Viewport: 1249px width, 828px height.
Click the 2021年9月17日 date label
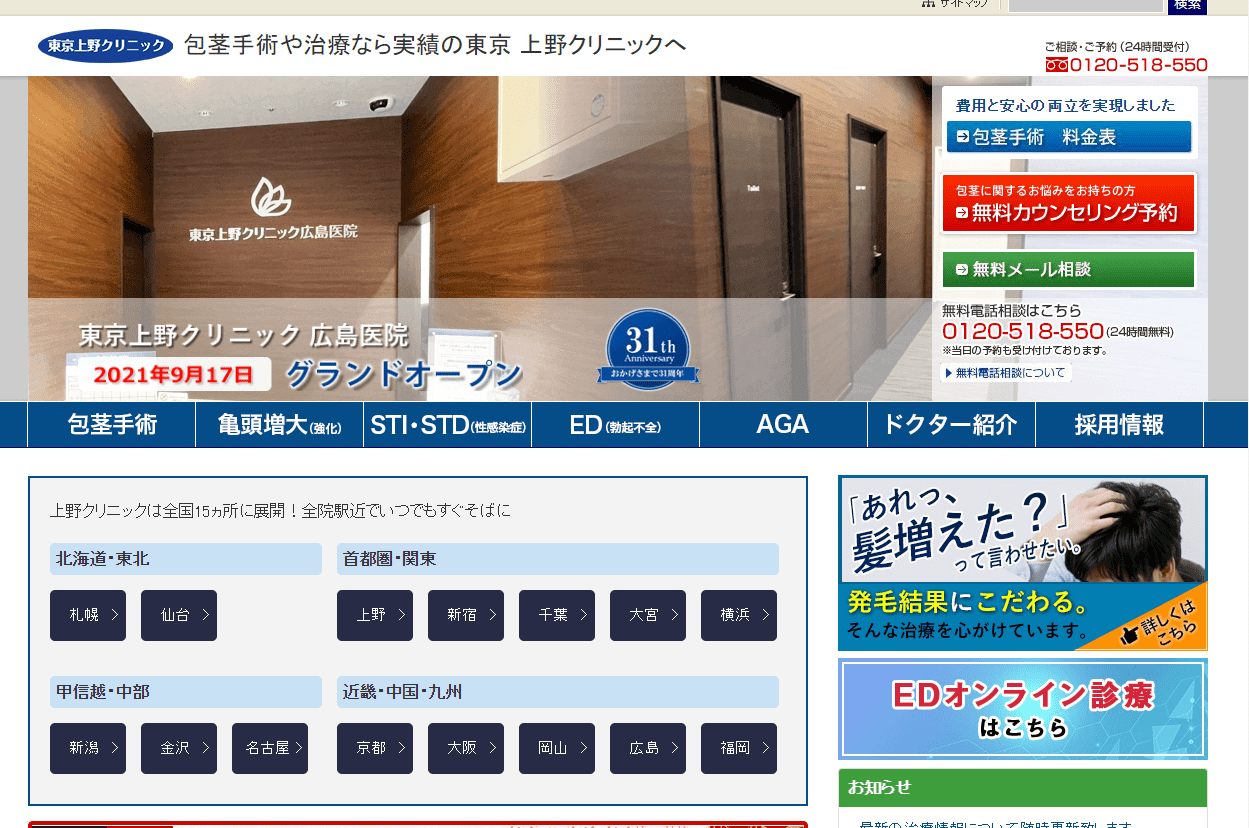click(173, 374)
